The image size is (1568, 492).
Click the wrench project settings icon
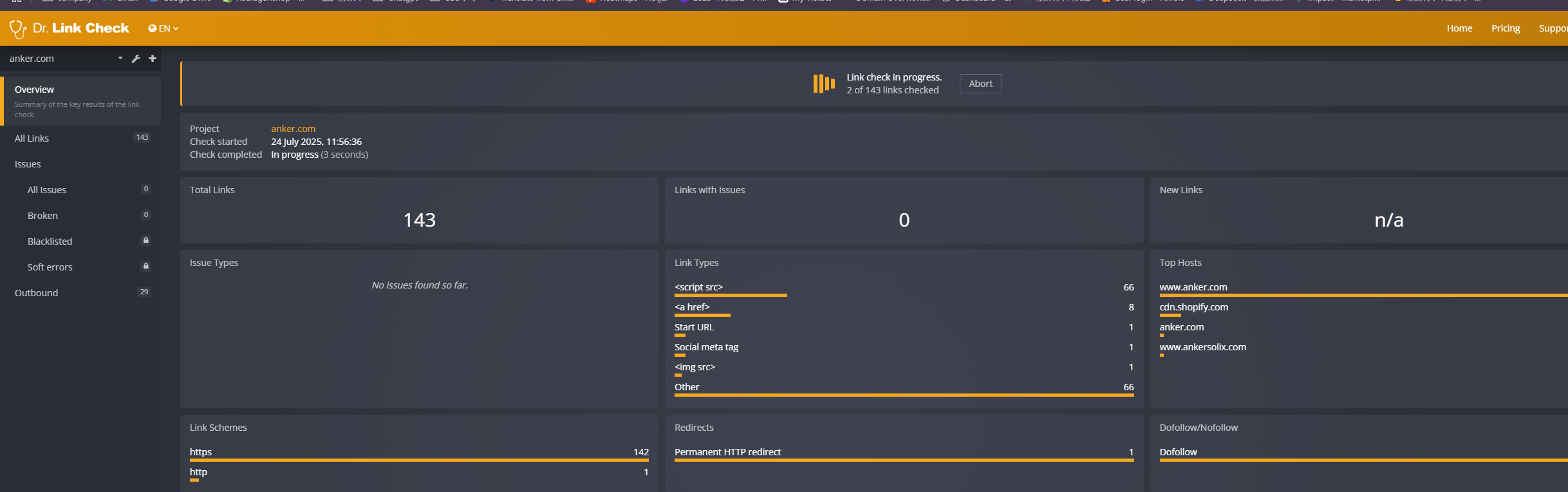coord(136,59)
